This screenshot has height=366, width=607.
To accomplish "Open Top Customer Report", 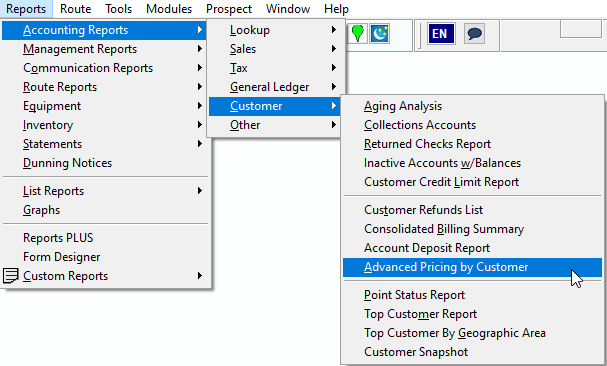I will point(472,314).
